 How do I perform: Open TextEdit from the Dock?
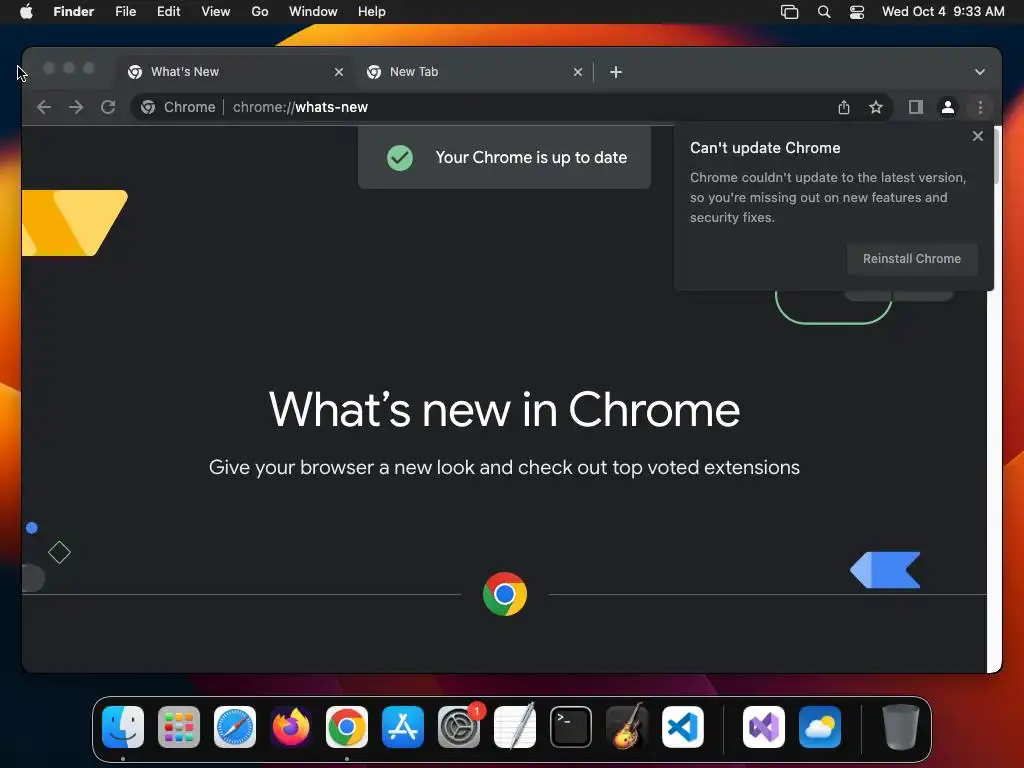tap(515, 727)
